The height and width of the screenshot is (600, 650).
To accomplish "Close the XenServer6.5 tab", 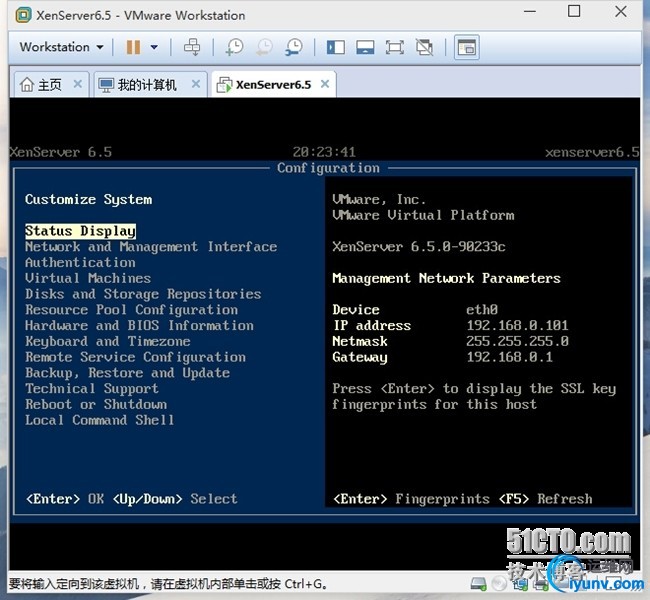I will pyautogui.click(x=325, y=84).
